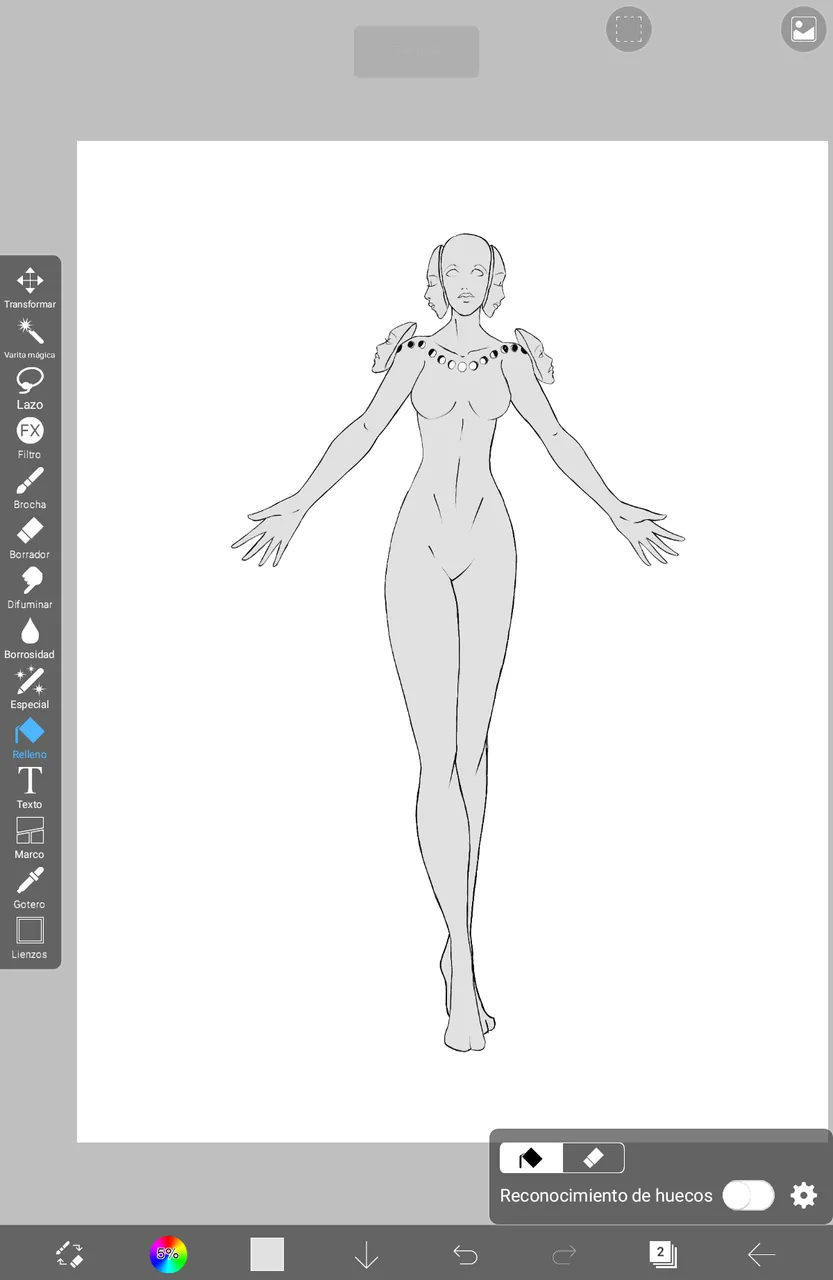
Task: Pick the Gotero eyedropper tool
Action: (30, 887)
